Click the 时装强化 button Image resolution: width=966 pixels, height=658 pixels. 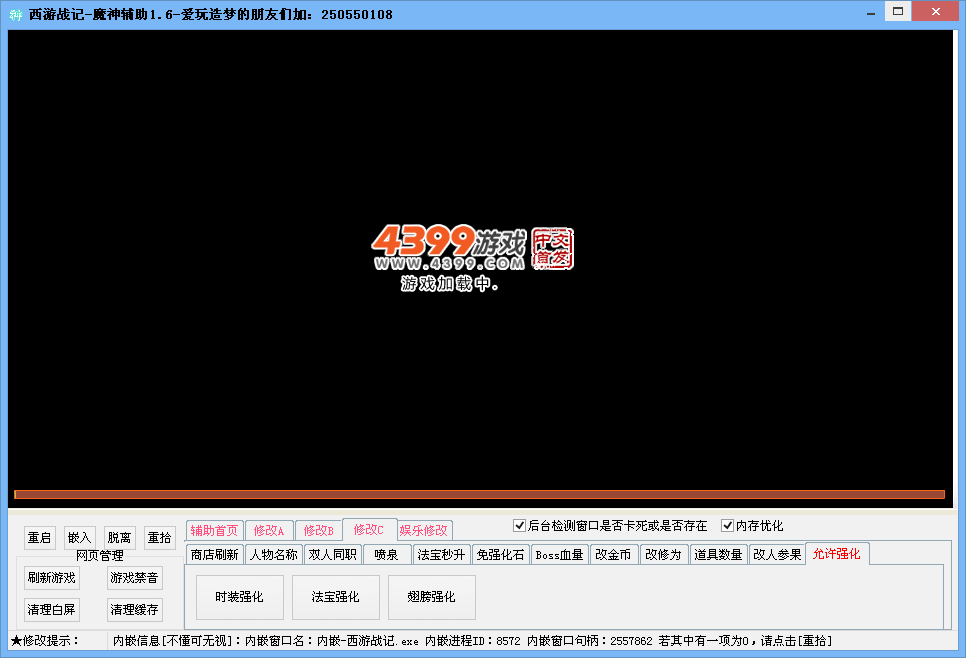point(240,597)
